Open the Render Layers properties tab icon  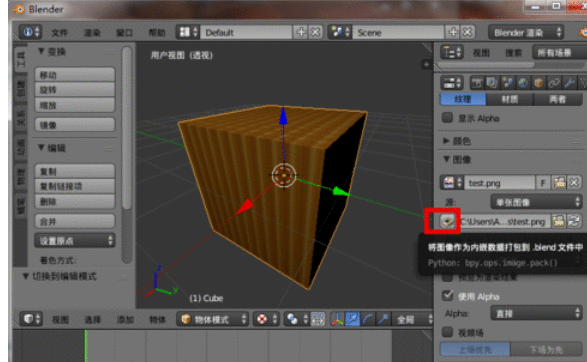coord(492,83)
